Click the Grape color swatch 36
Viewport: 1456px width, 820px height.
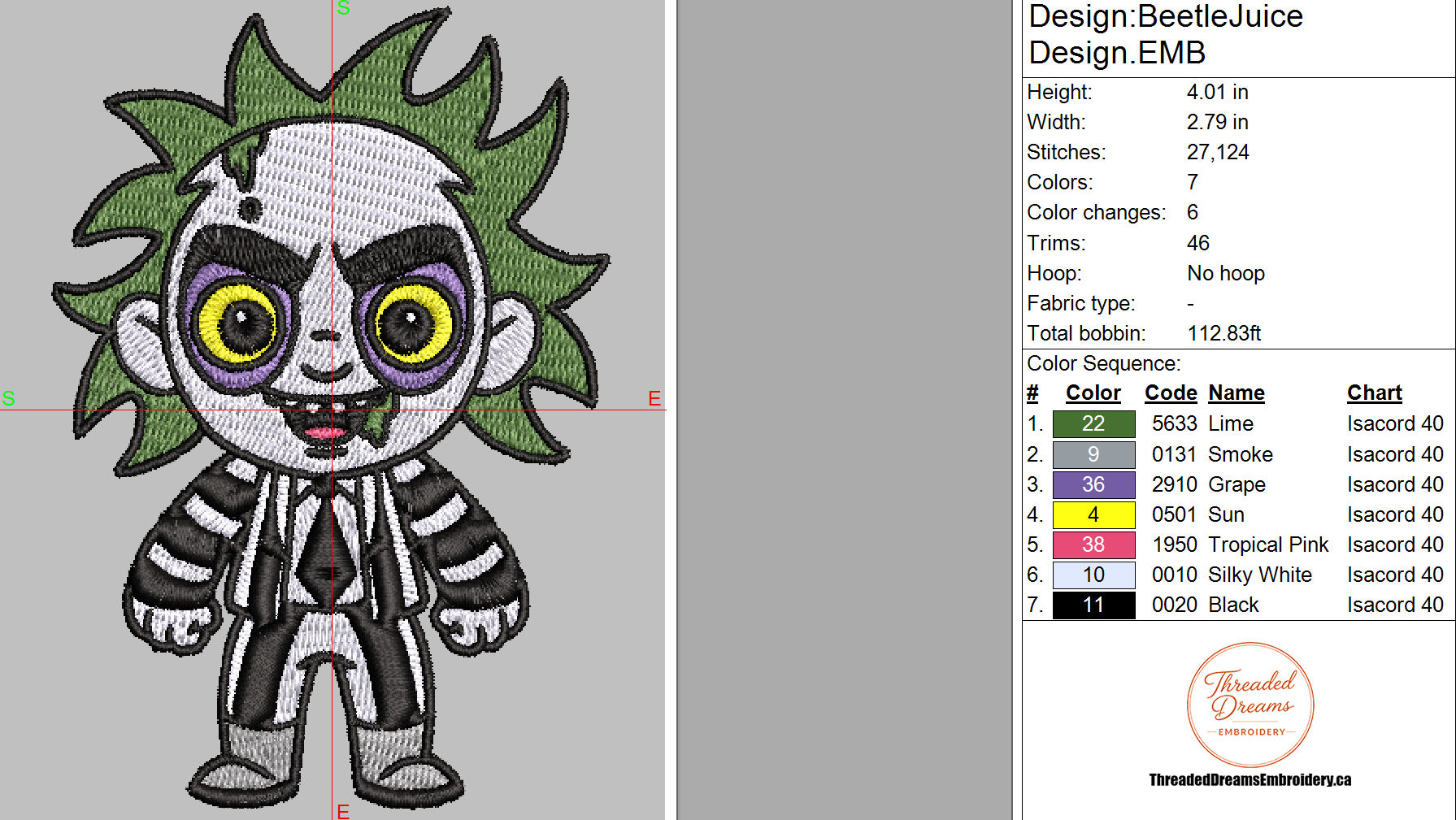(x=1093, y=484)
